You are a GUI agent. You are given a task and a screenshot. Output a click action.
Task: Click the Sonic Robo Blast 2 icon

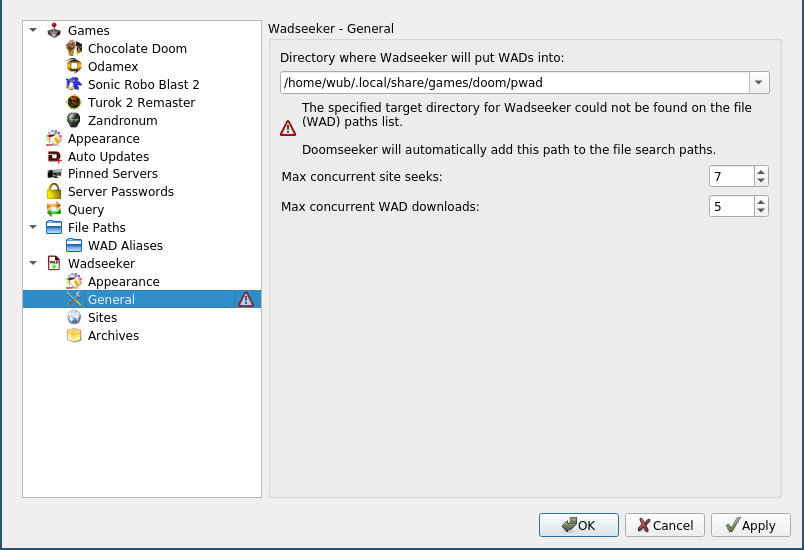point(74,85)
